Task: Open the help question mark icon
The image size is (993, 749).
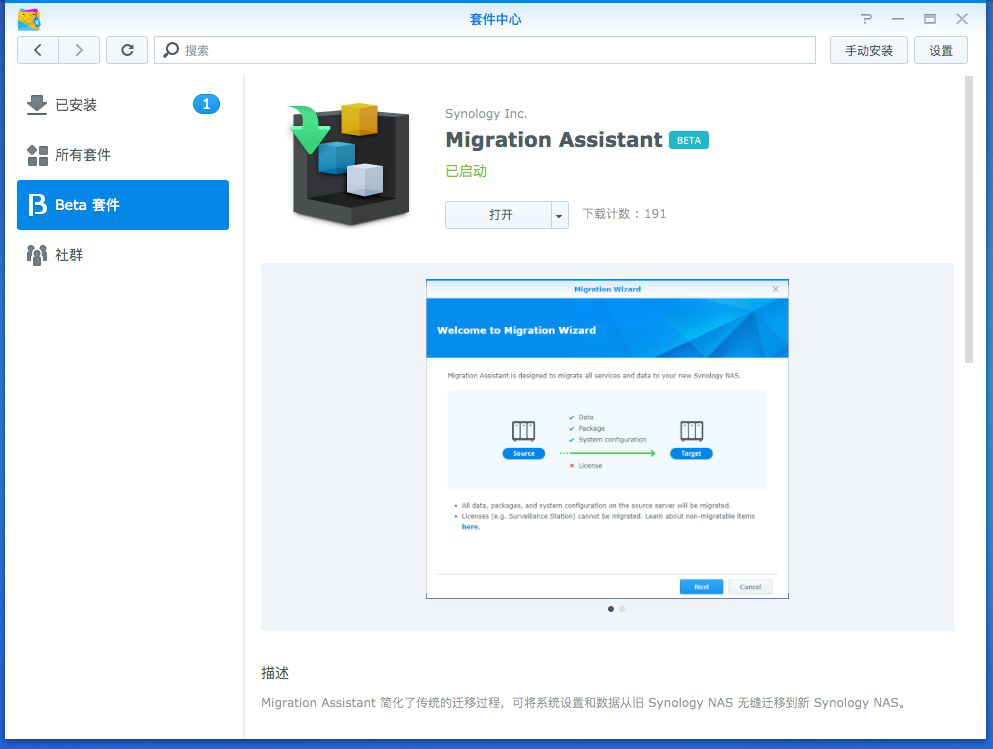Action: click(x=866, y=19)
